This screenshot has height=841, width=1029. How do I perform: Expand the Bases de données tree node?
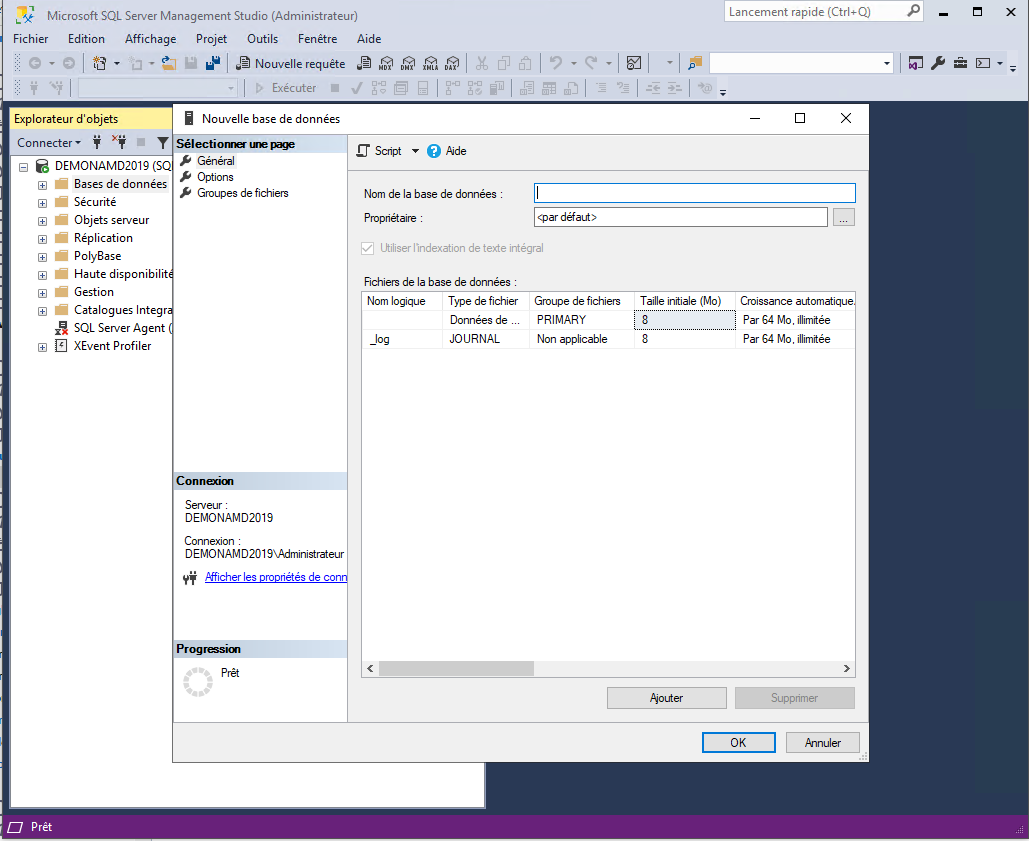pyautogui.click(x=42, y=184)
